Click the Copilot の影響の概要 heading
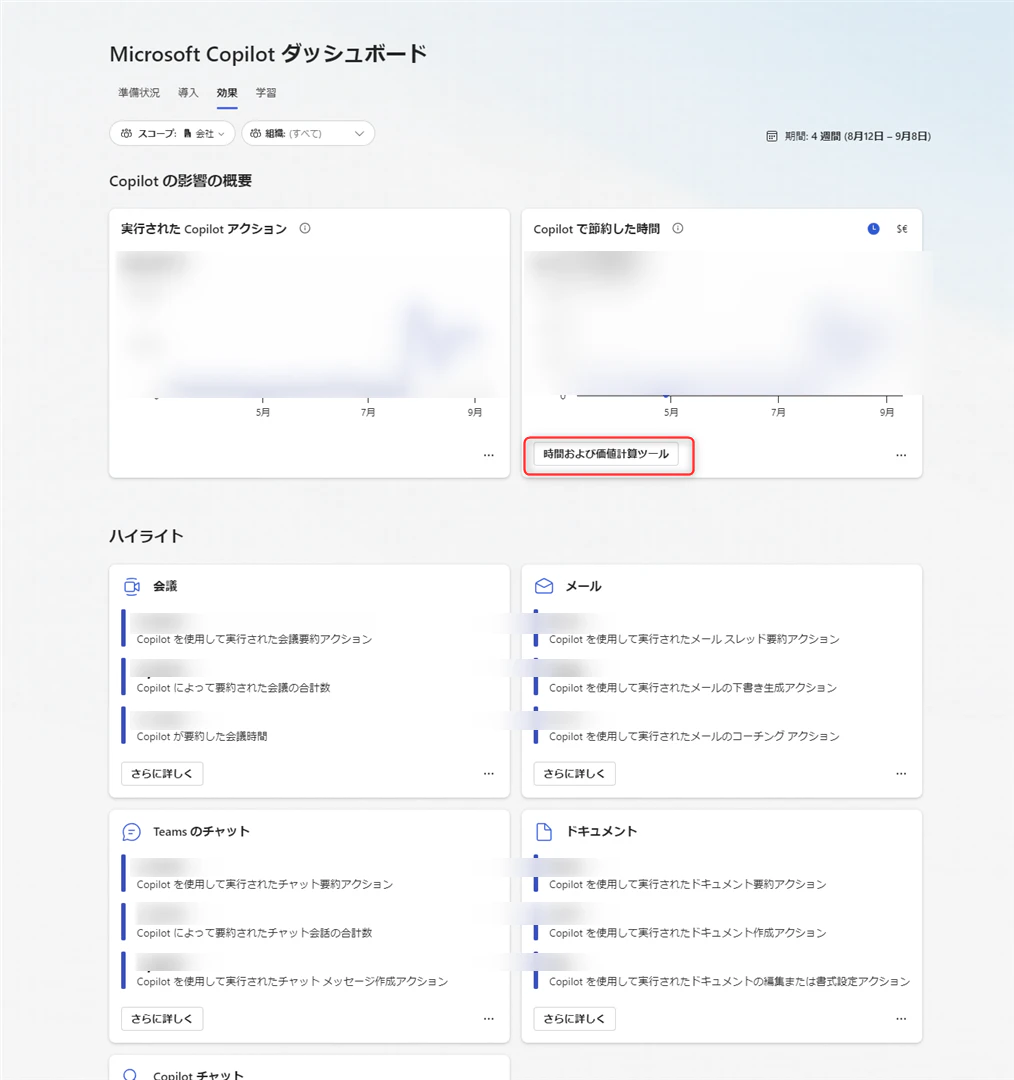The width and height of the screenshot is (1014, 1080). click(180, 181)
